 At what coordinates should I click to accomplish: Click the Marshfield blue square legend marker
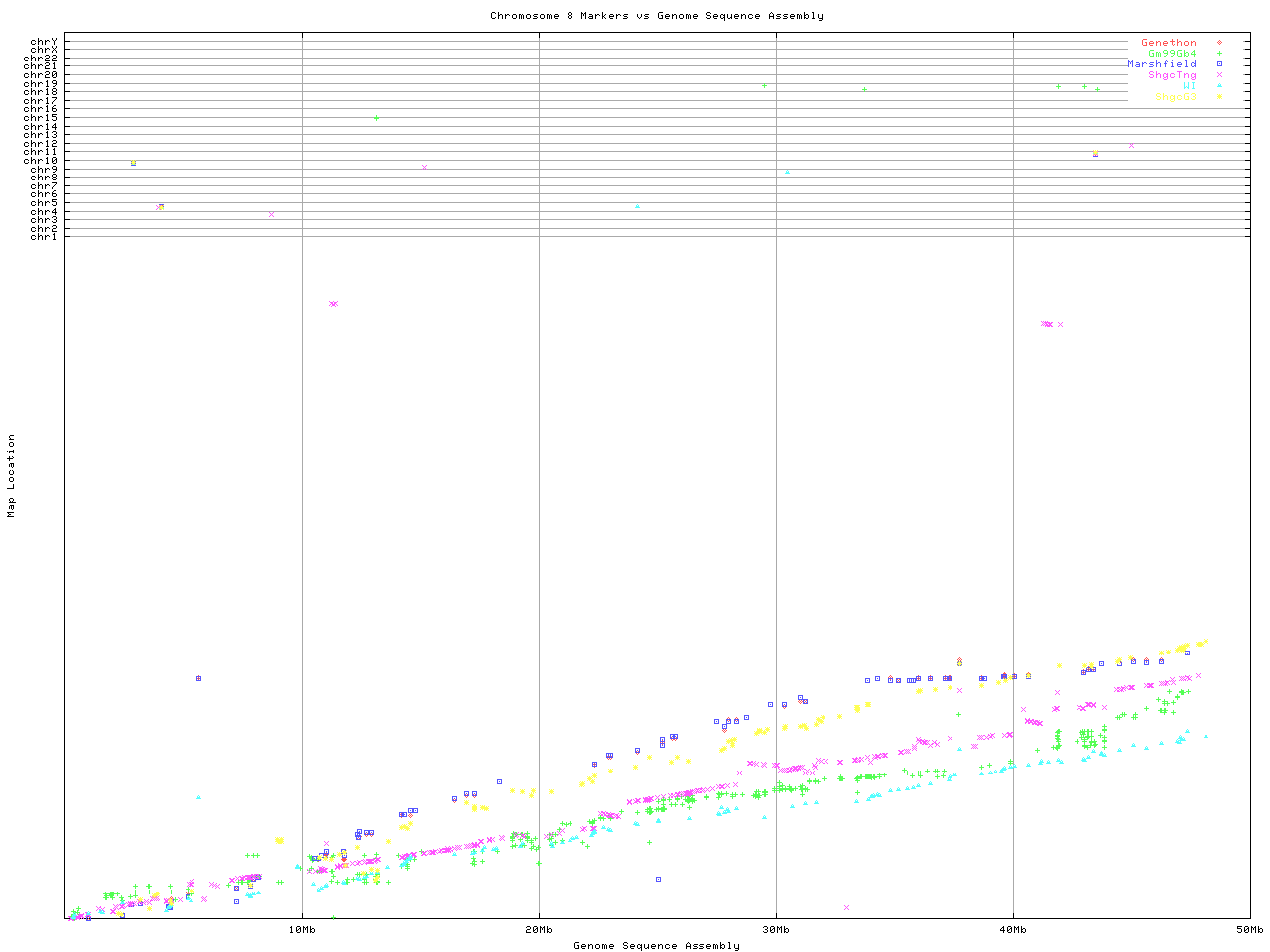click(1219, 64)
